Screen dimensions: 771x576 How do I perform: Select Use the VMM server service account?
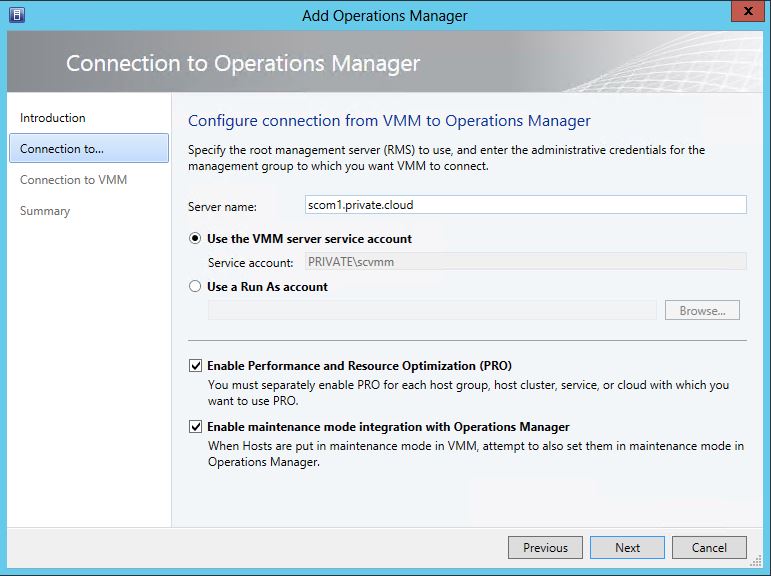[196, 239]
